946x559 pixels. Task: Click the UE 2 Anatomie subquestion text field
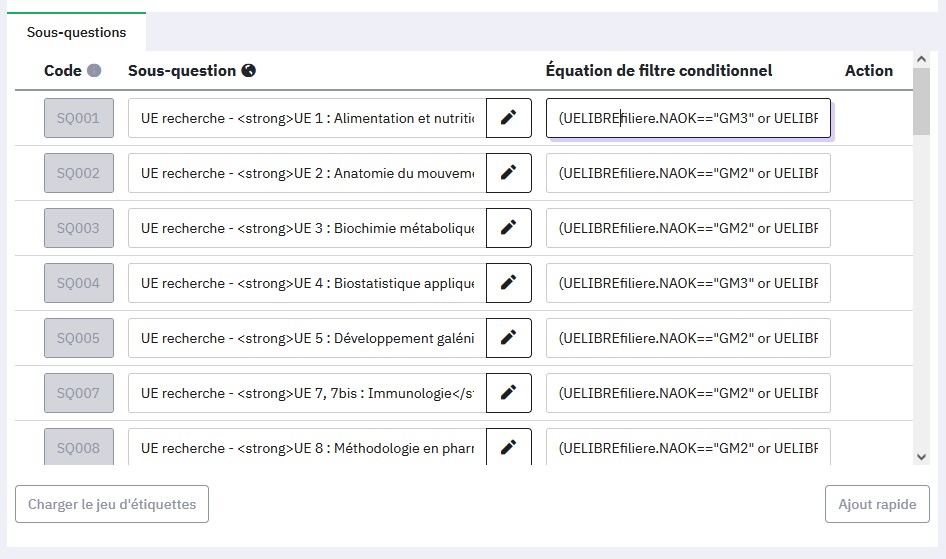pyautogui.click(x=307, y=173)
